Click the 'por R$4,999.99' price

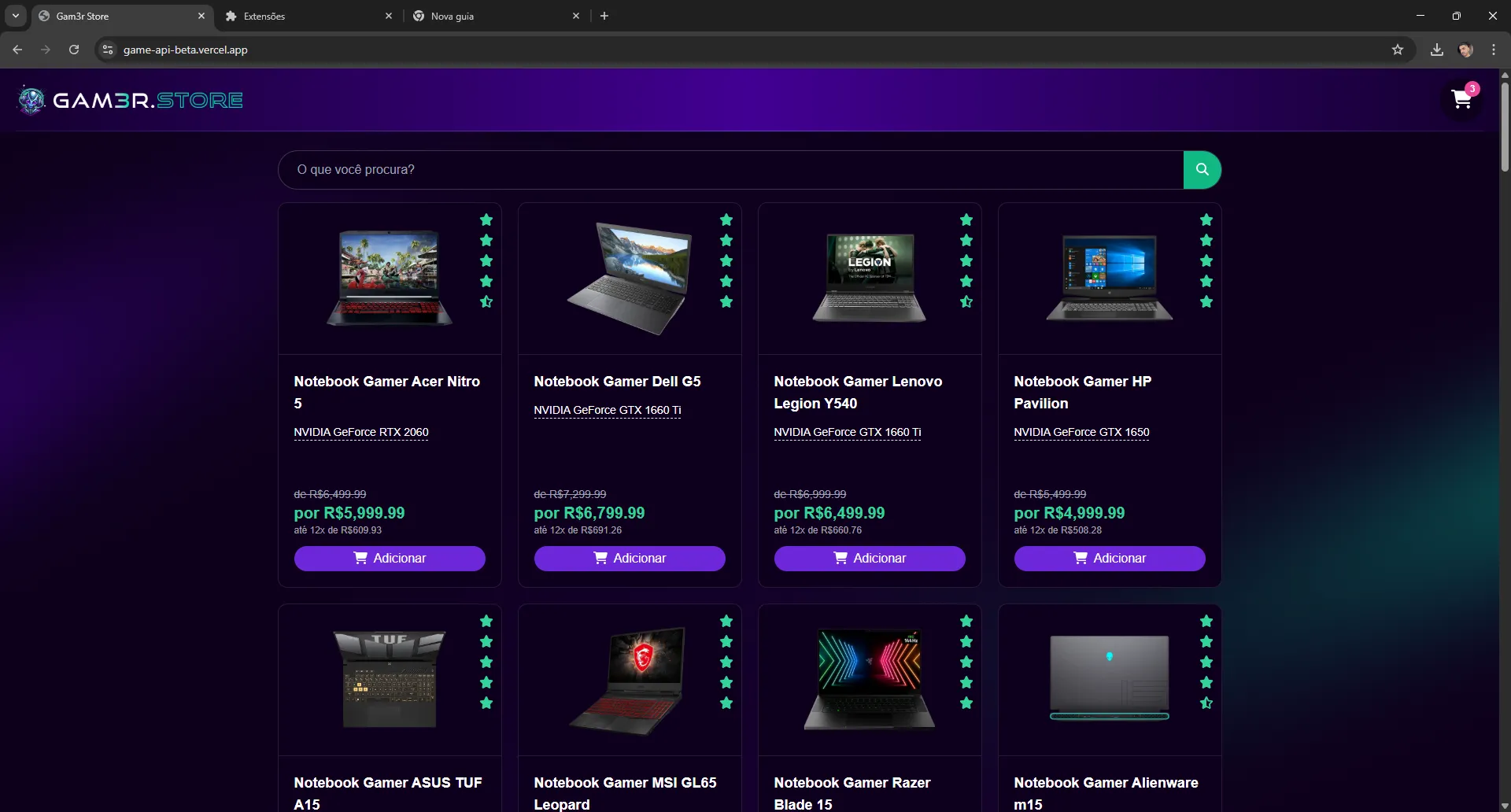click(1070, 513)
